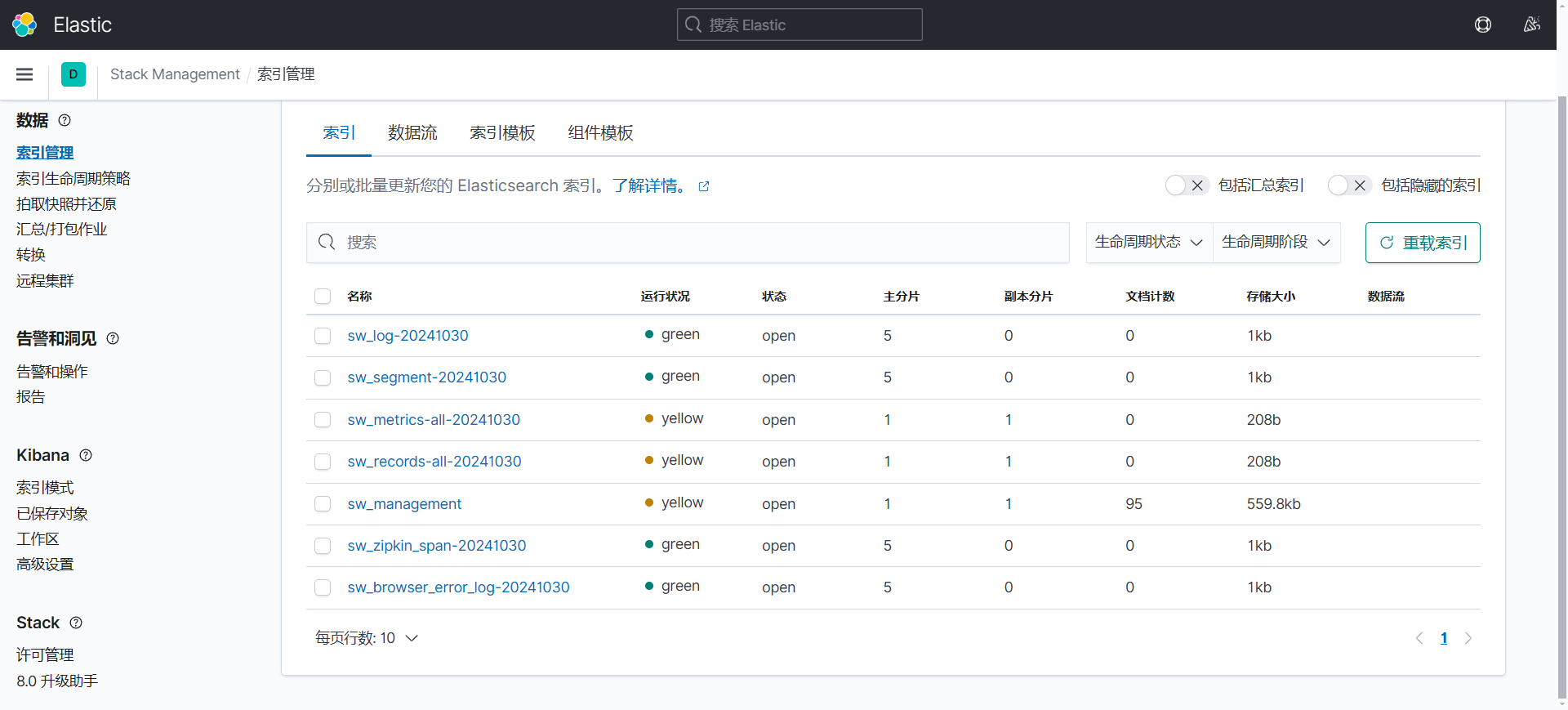This screenshot has height=710, width=1568.
Task: Open the help lifebuoy icon
Action: click(1483, 25)
